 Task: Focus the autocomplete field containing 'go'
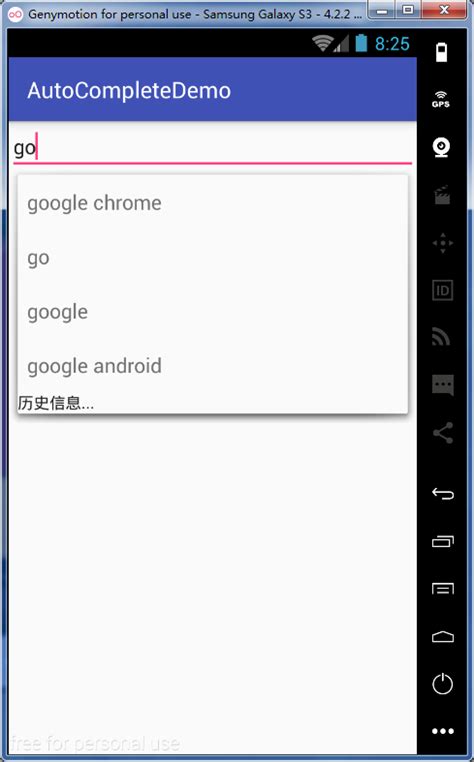click(212, 148)
